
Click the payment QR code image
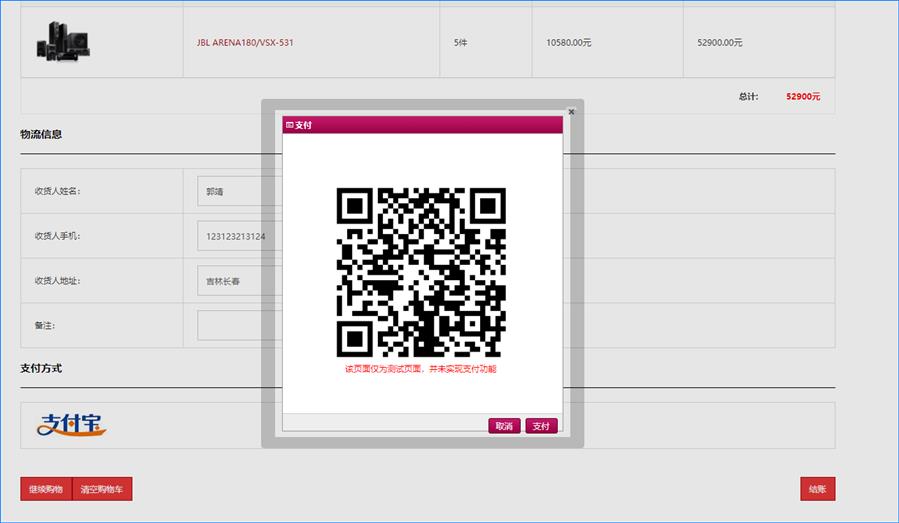421,272
